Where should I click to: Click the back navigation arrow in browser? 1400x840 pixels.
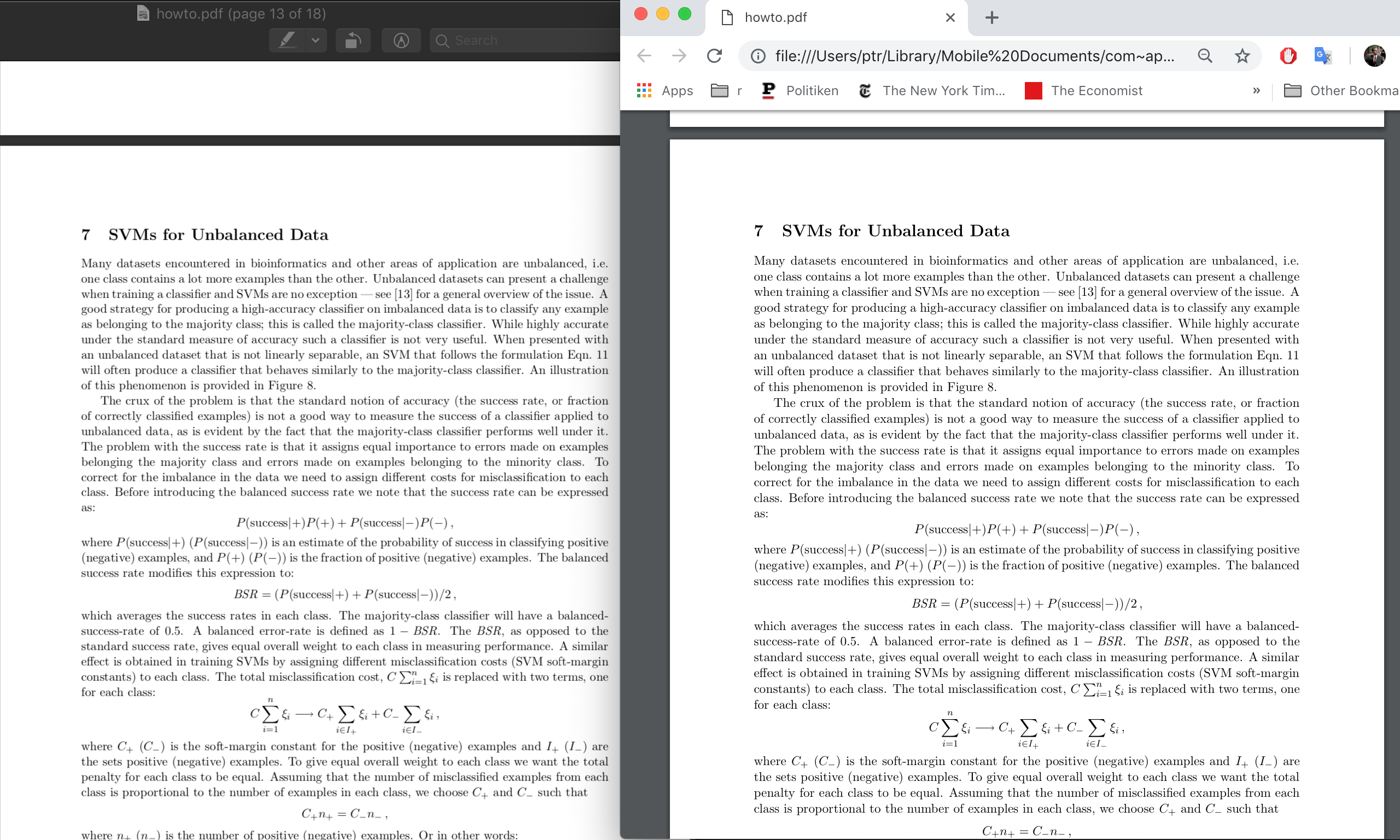point(645,57)
